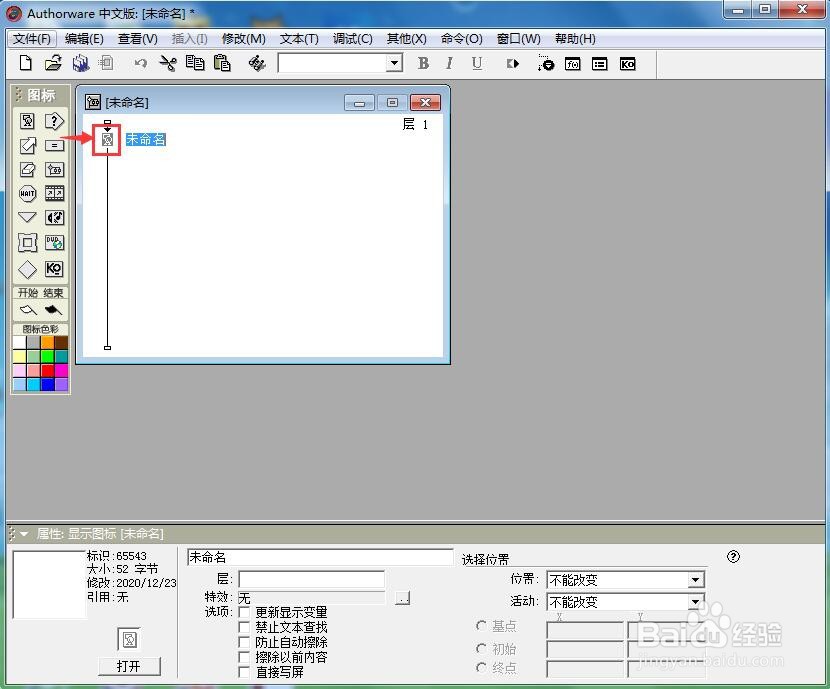Toggle Italic formatting in the toolbar
The width and height of the screenshot is (830, 689).
pos(449,64)
